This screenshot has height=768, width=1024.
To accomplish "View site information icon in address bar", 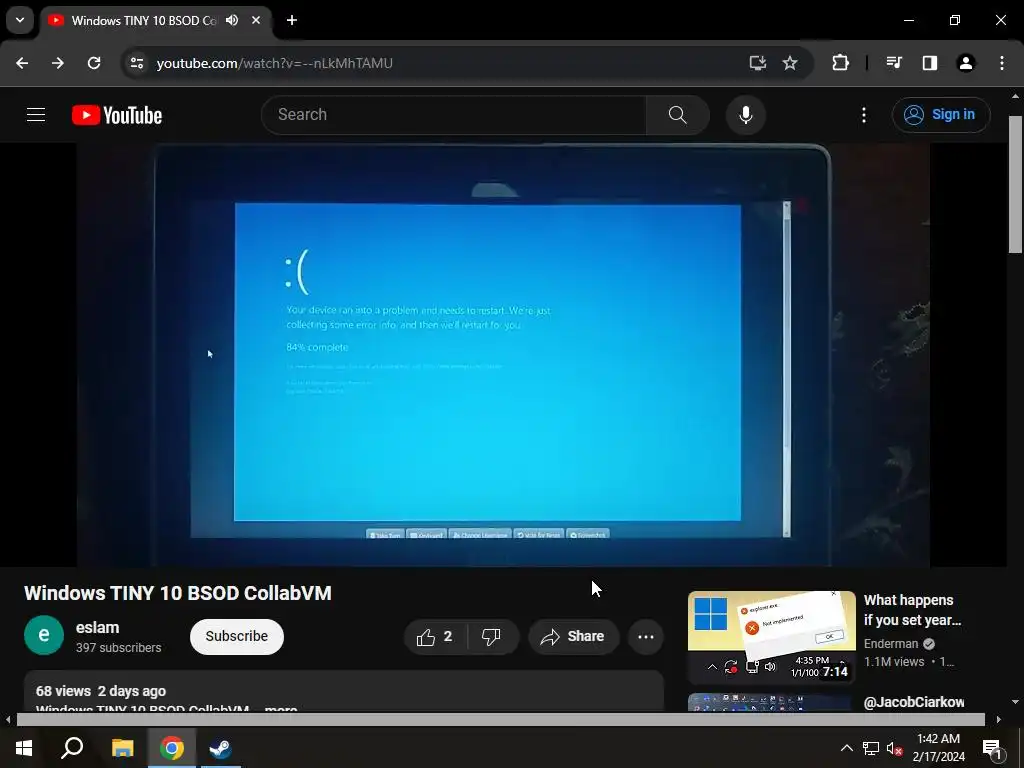I will [x=137, y=63].
